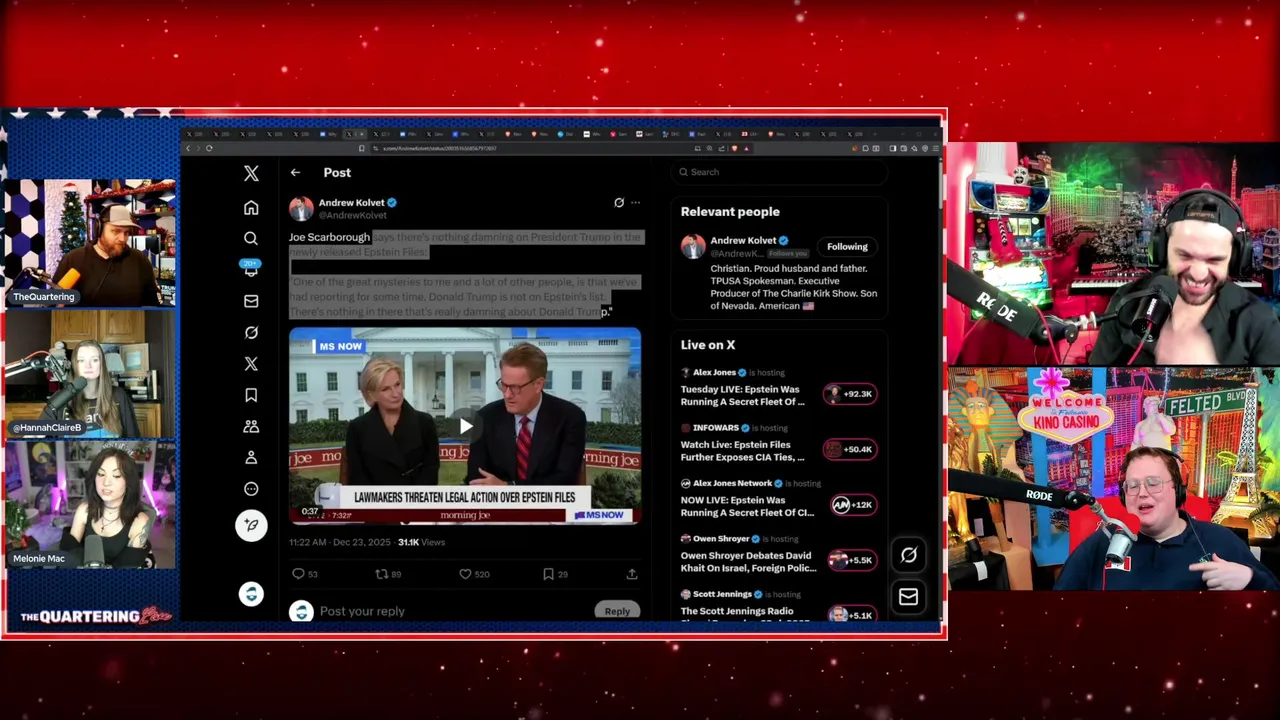Click +5.5K listeners badge
The height and width of the screenshot is (720, 1280).
pyautogui.click(x=852, y=560)
